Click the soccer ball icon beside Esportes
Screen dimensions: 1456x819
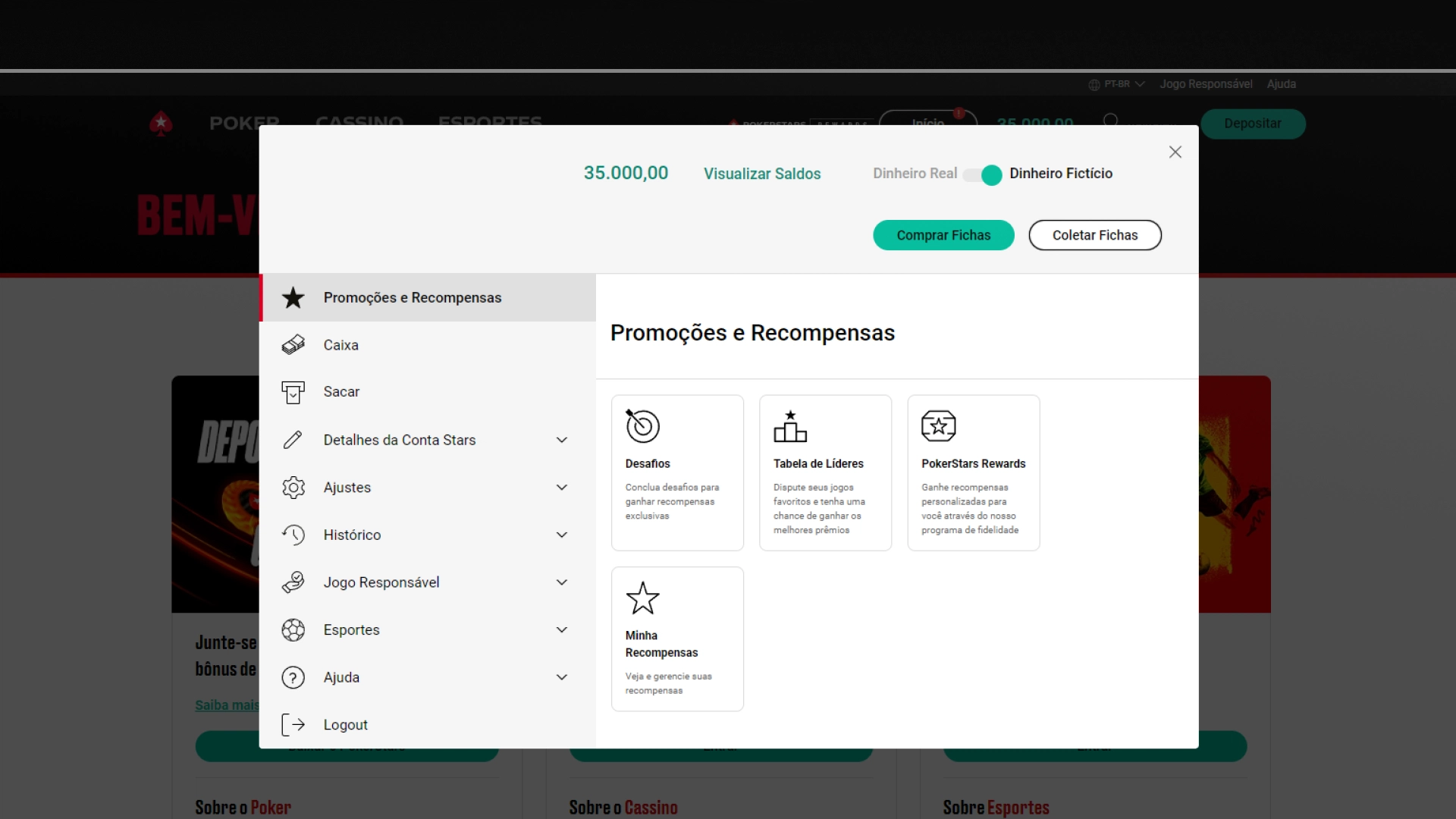tap(293, 630)
